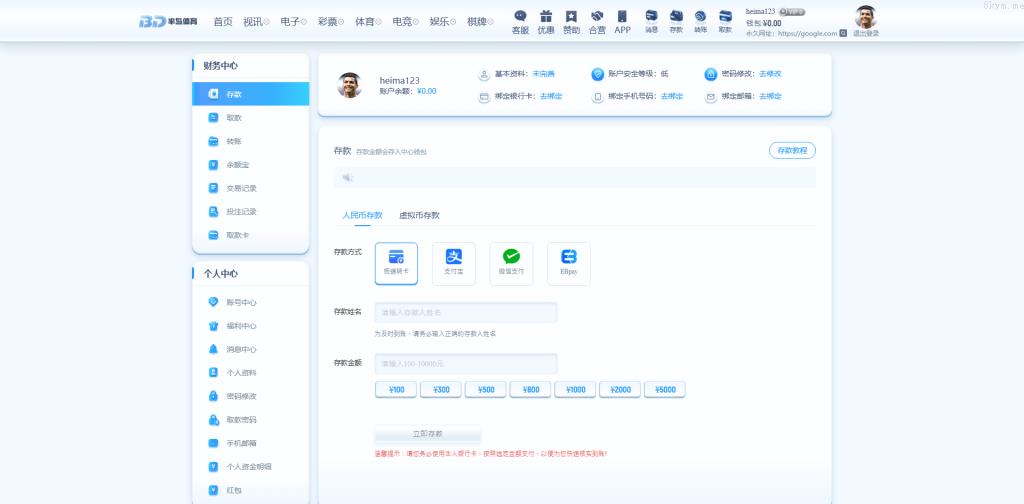
Task: Select the Alipay (支付宝) payment icon
Action: pyautogui.click(x=453, y=262)
